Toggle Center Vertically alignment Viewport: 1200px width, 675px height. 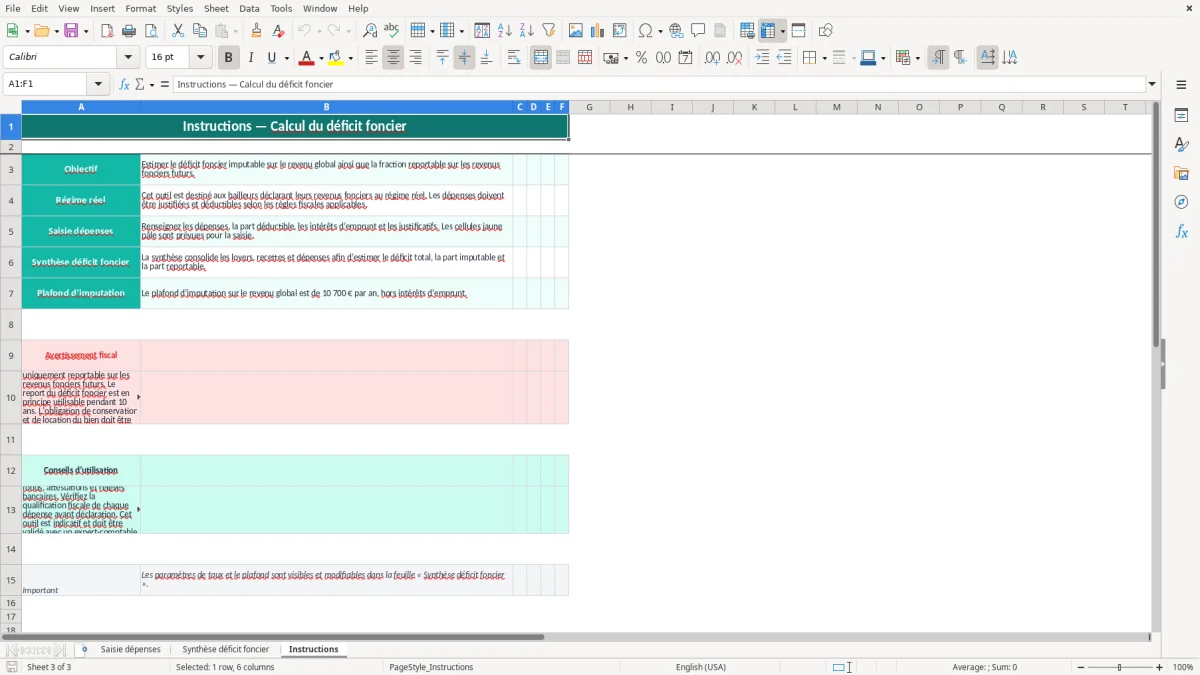[x=464, y=58]
